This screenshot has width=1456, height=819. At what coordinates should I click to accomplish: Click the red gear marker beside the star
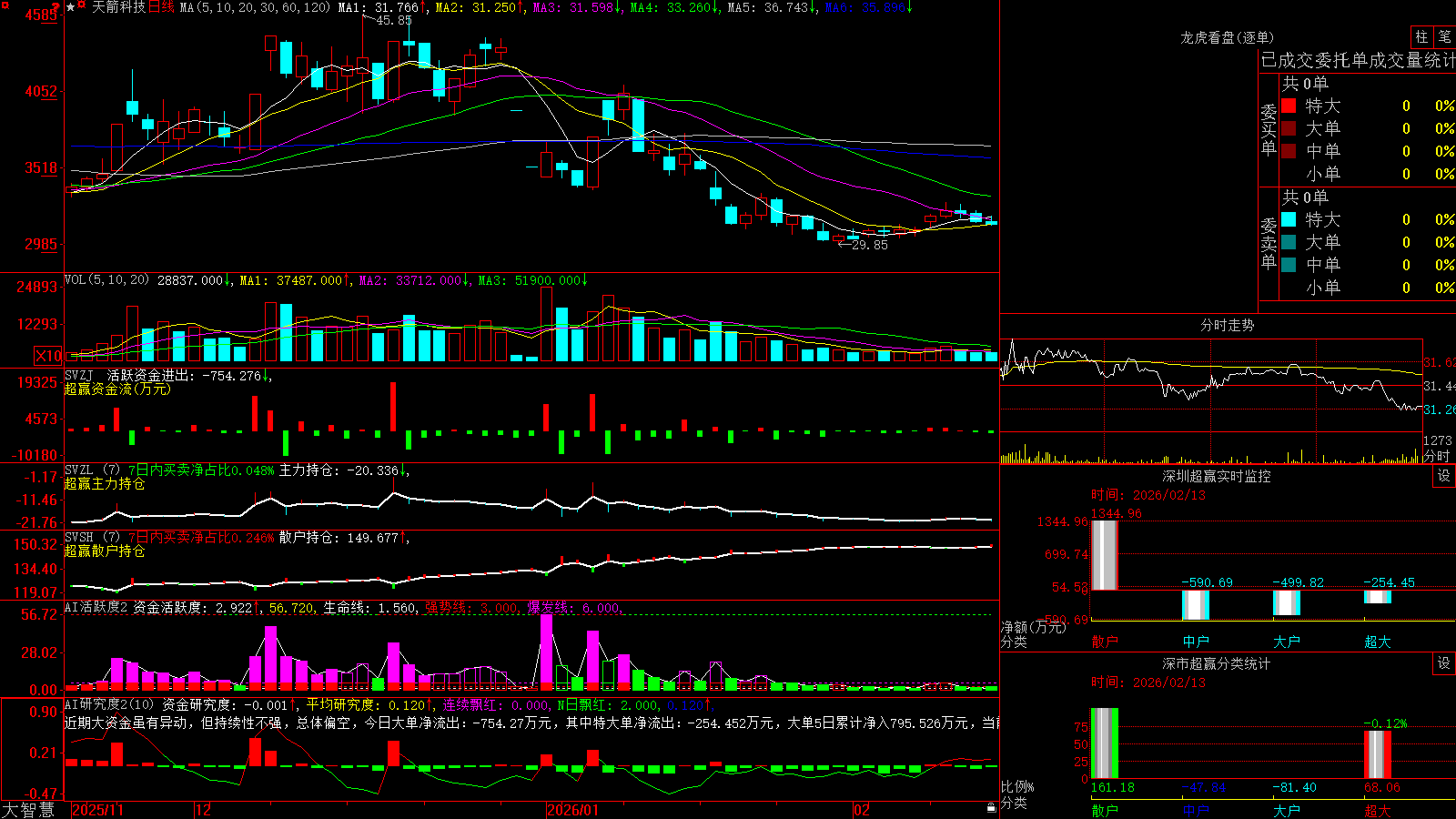82,6
